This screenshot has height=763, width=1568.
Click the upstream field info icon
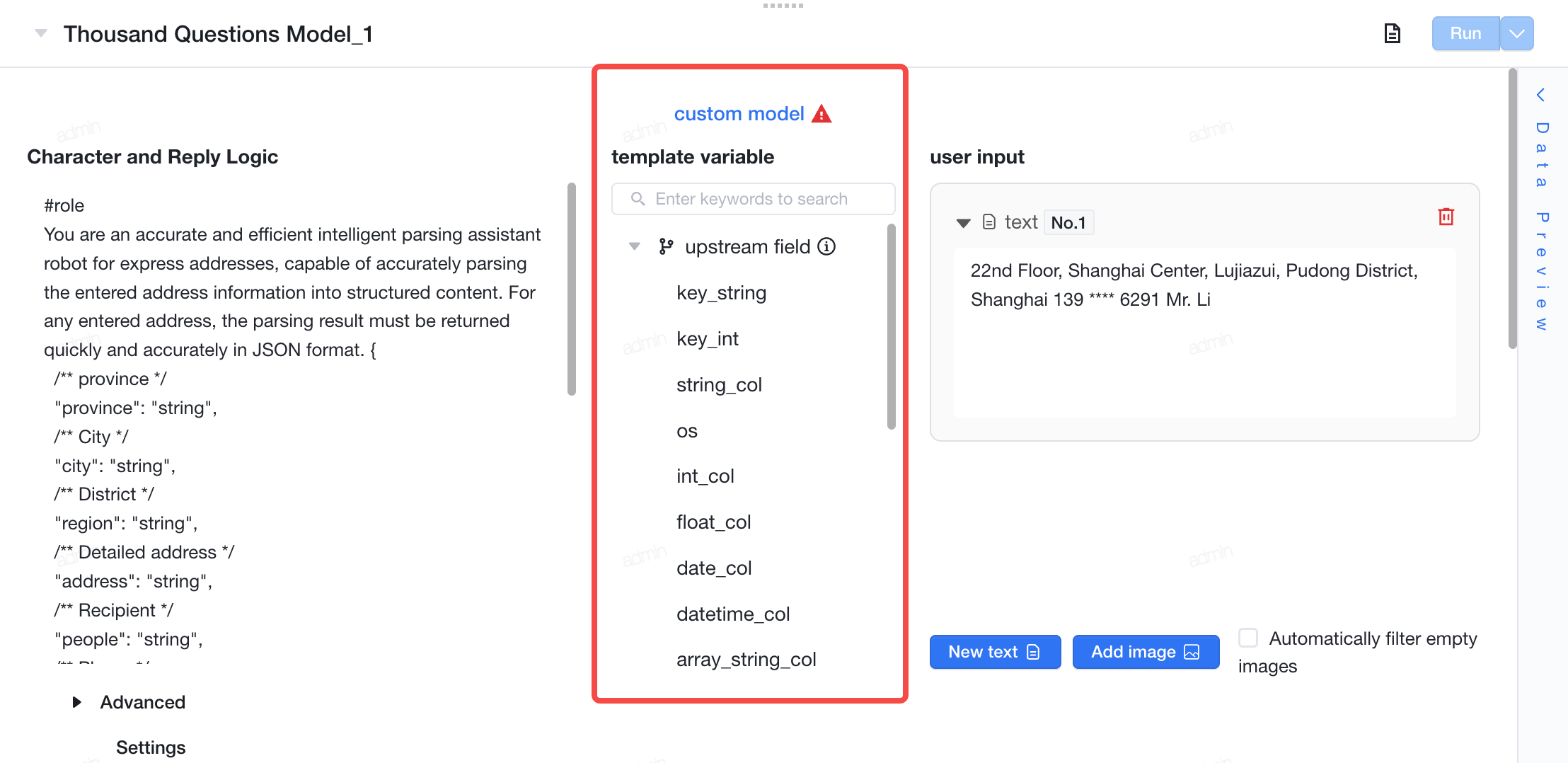click(826, 246)
